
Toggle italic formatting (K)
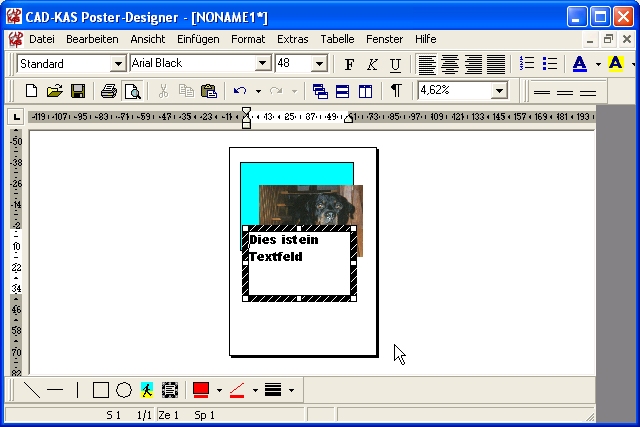[372, 64]
